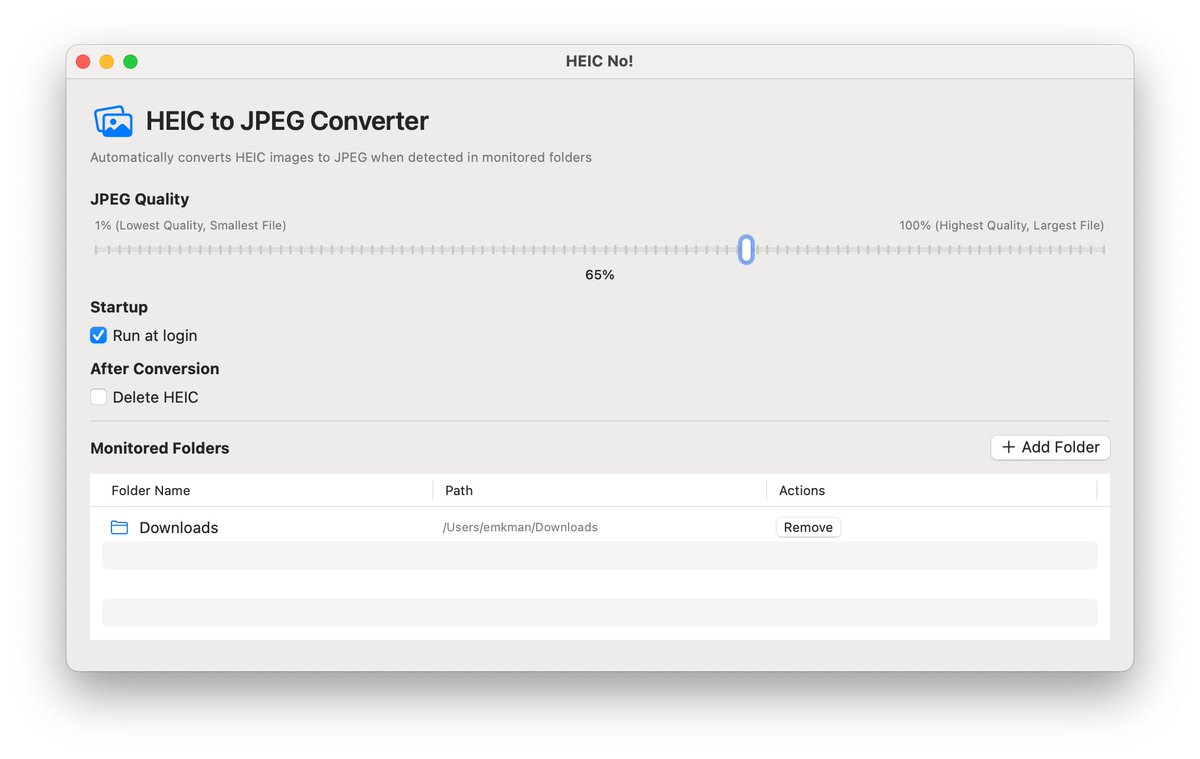Select the Downloads folder row name
The image size is (1200, 759).
click(179, 527)
